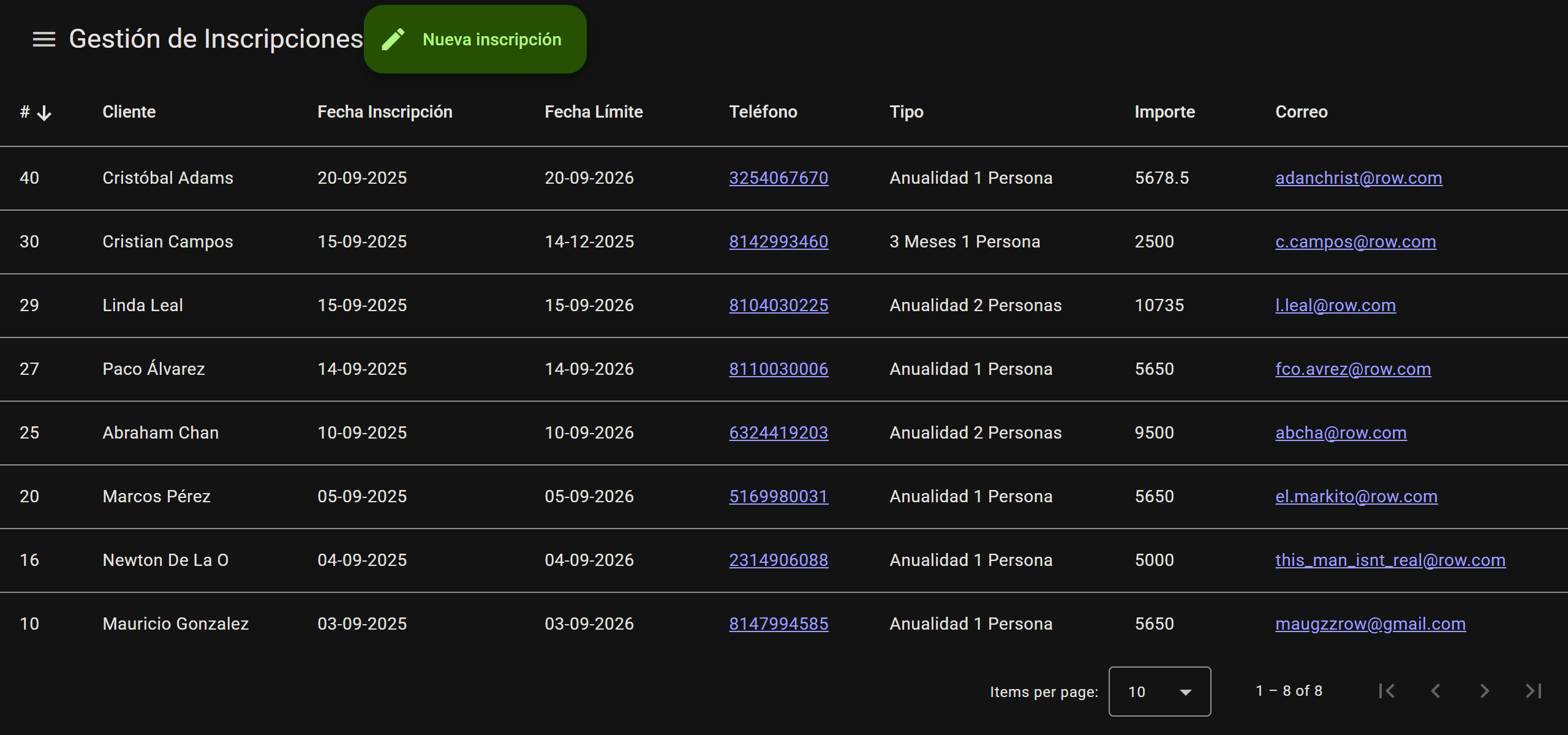Sort by the Cliente column header
The image size is (1568, 735).
[129, 111]
